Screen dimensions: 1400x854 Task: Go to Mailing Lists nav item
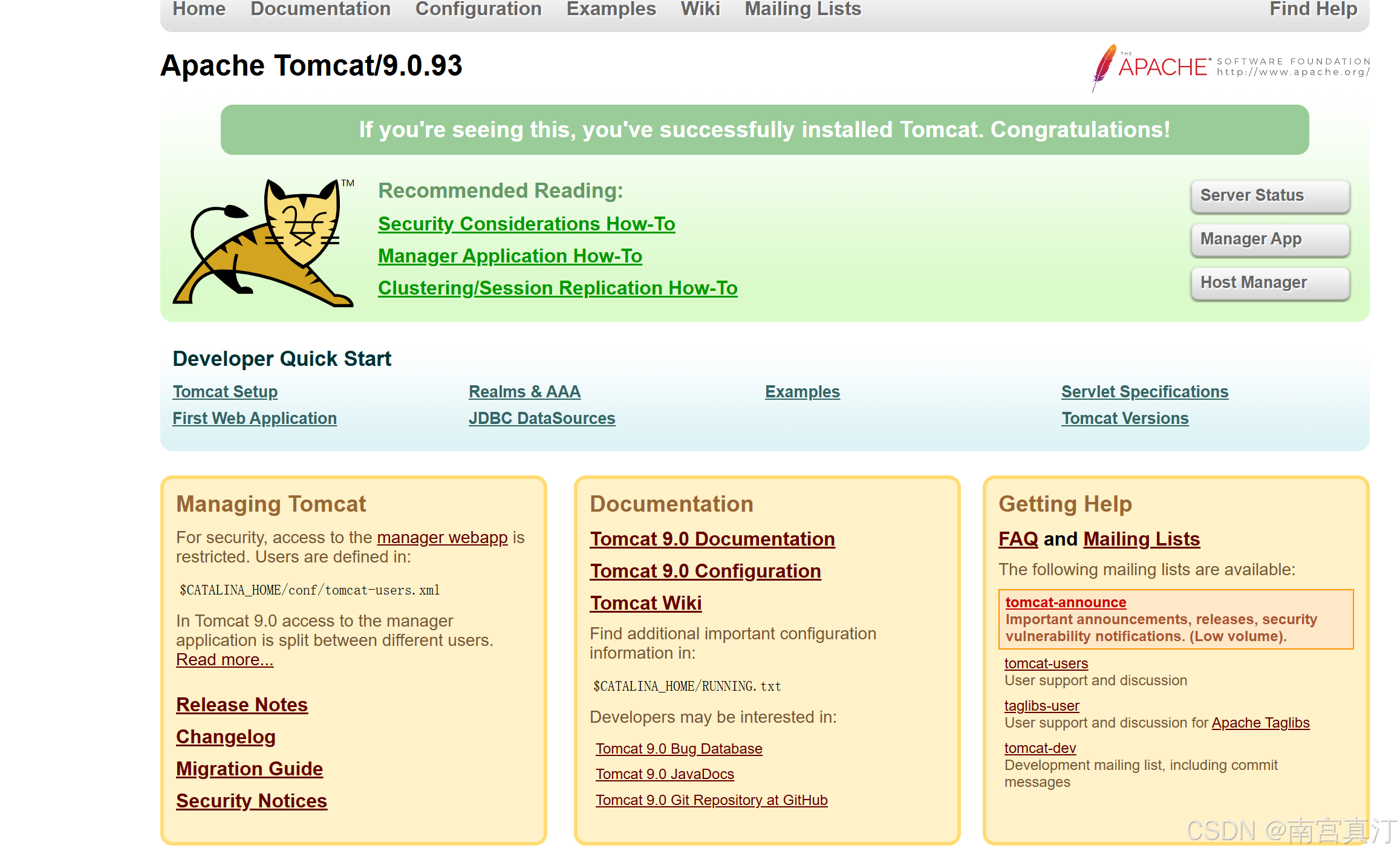(803, 9)
